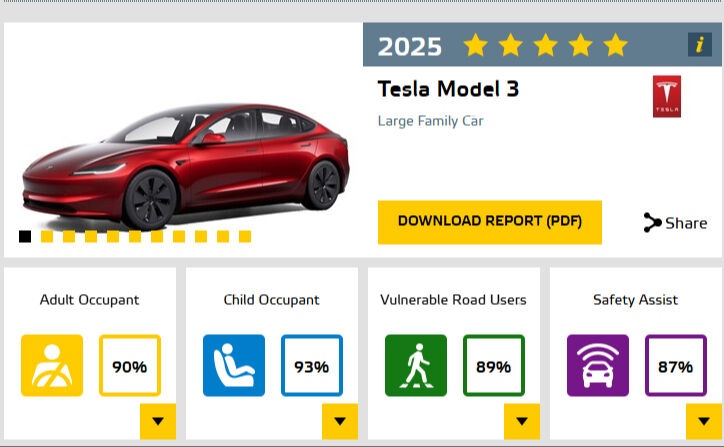The image size is (724, 447).
Task: Expand the Child Occupant details arrow
Action: click(339, 421)
